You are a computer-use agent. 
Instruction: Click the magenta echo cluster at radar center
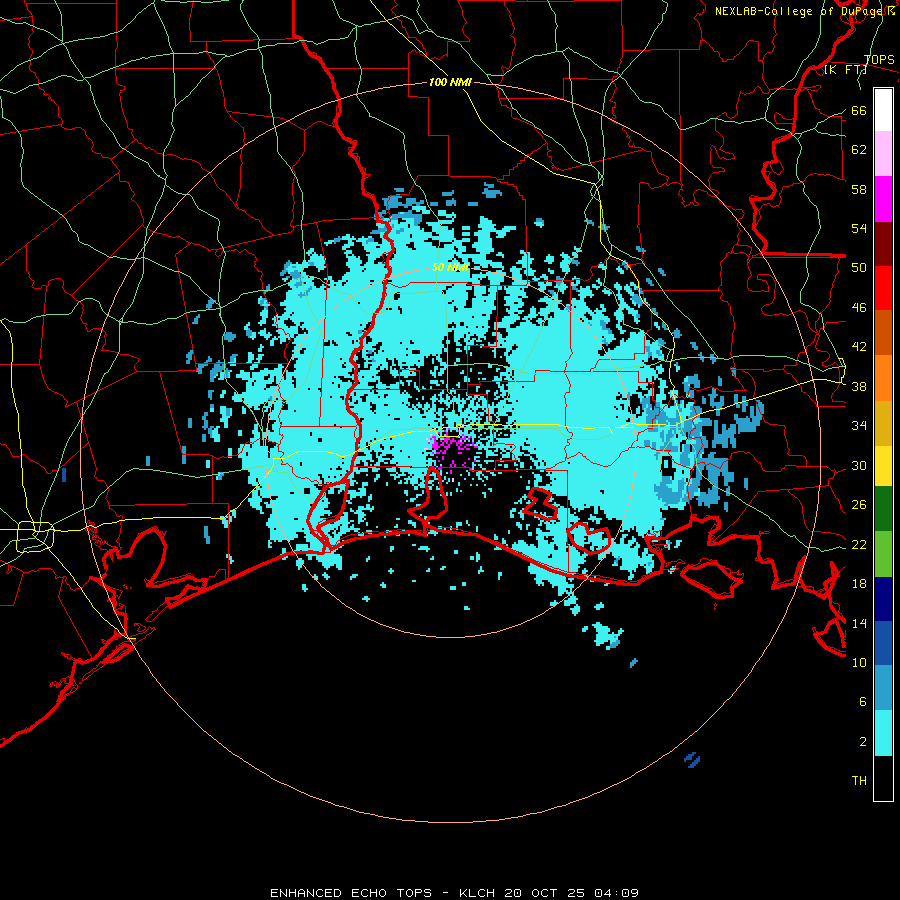point(452,452)
